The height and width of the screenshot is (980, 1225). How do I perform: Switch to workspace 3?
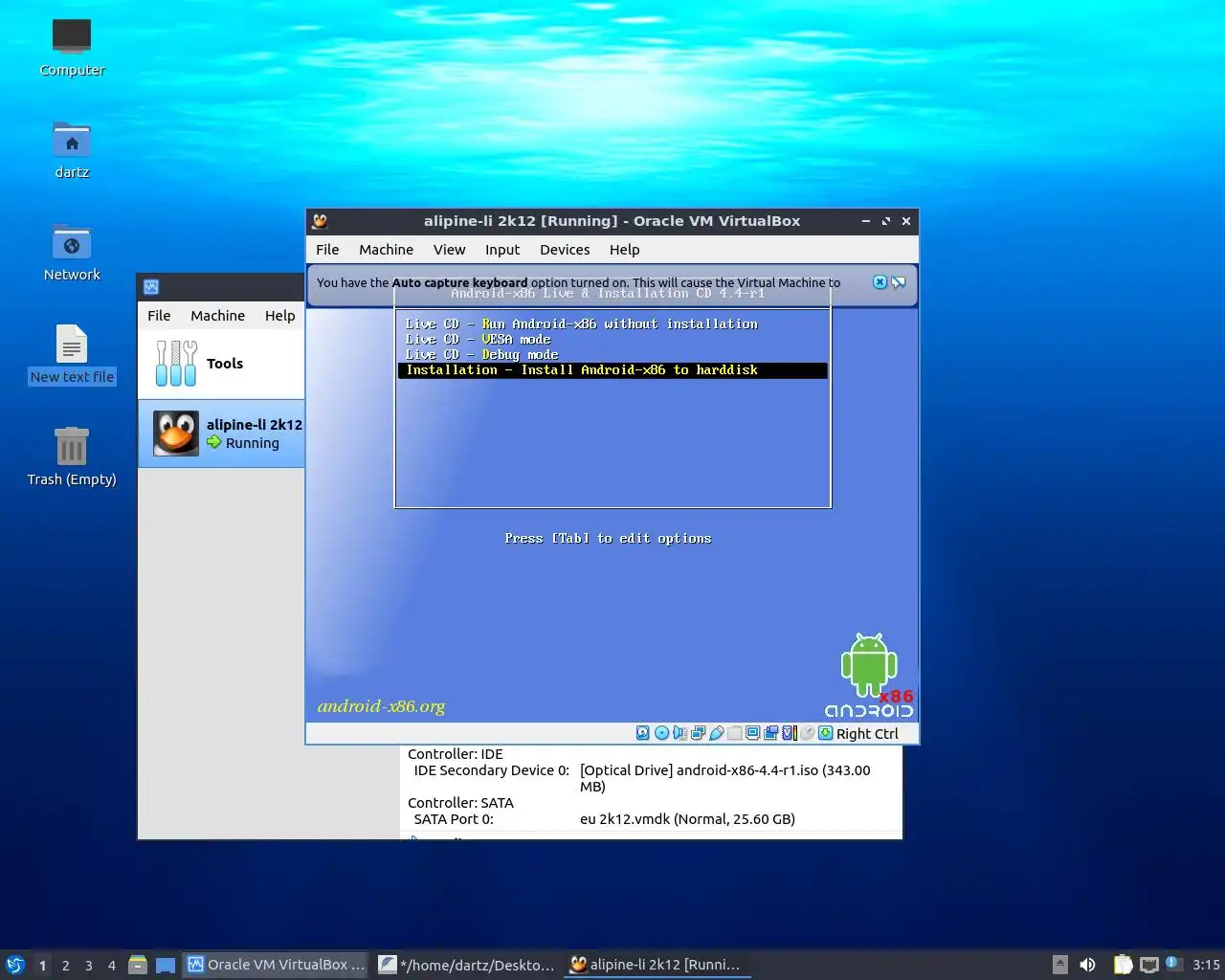pyautogui.click(x=88, y=965)
